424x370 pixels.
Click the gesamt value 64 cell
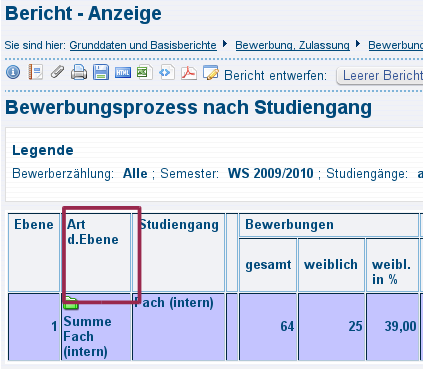[x=268, y=327]
